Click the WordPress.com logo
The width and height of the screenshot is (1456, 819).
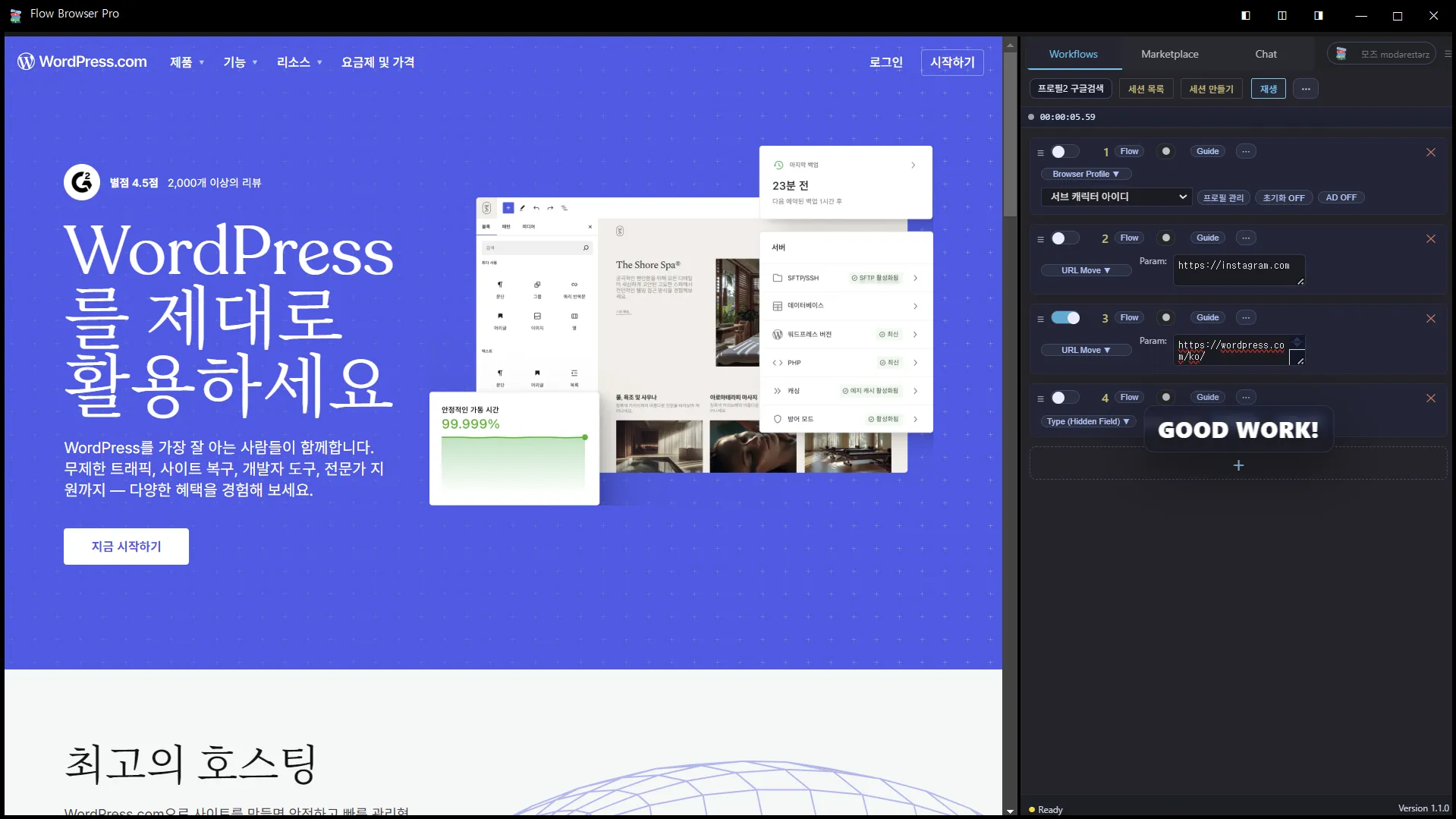pos(82,61)
